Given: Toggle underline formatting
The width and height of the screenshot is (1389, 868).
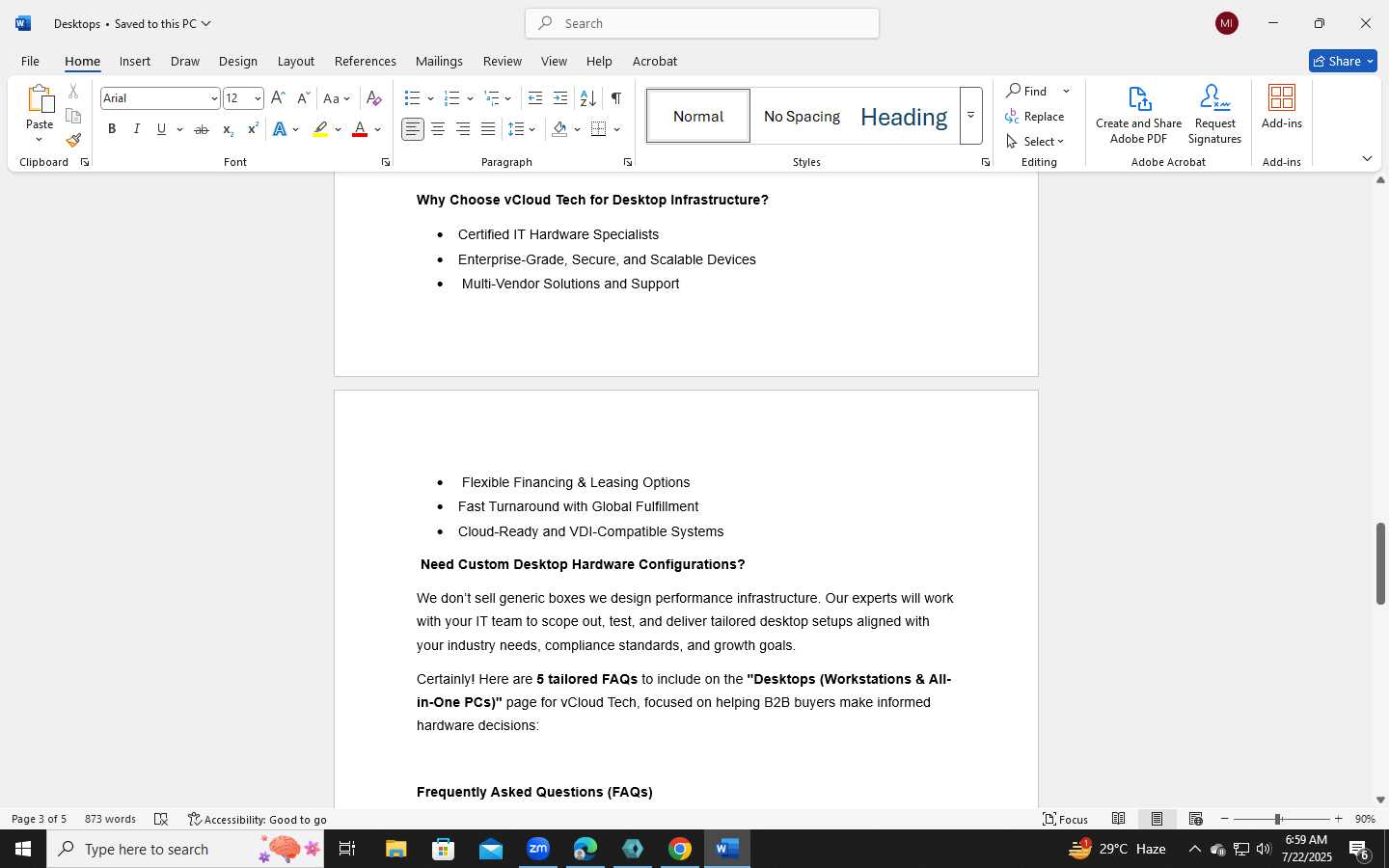Looking at the screenshot, I should point(161,129).
